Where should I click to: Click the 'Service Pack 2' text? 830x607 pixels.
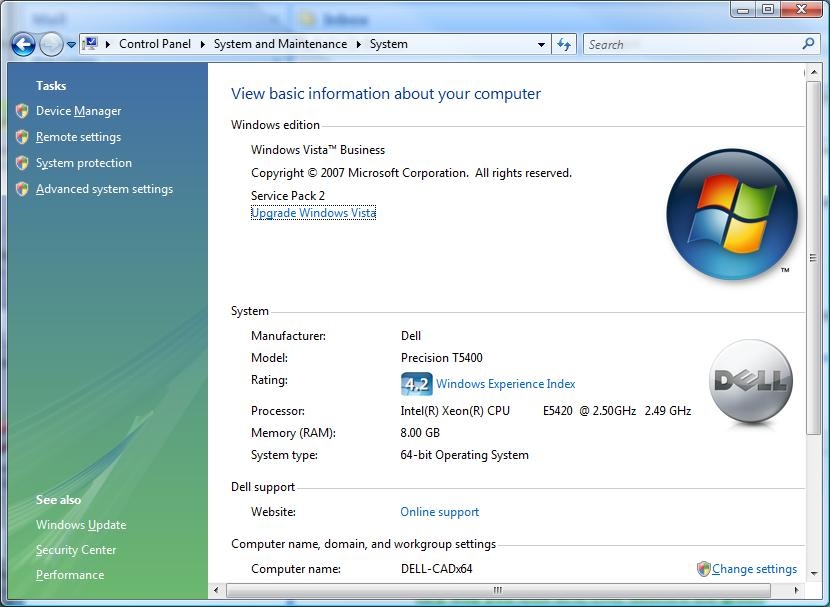pos(288,196)
